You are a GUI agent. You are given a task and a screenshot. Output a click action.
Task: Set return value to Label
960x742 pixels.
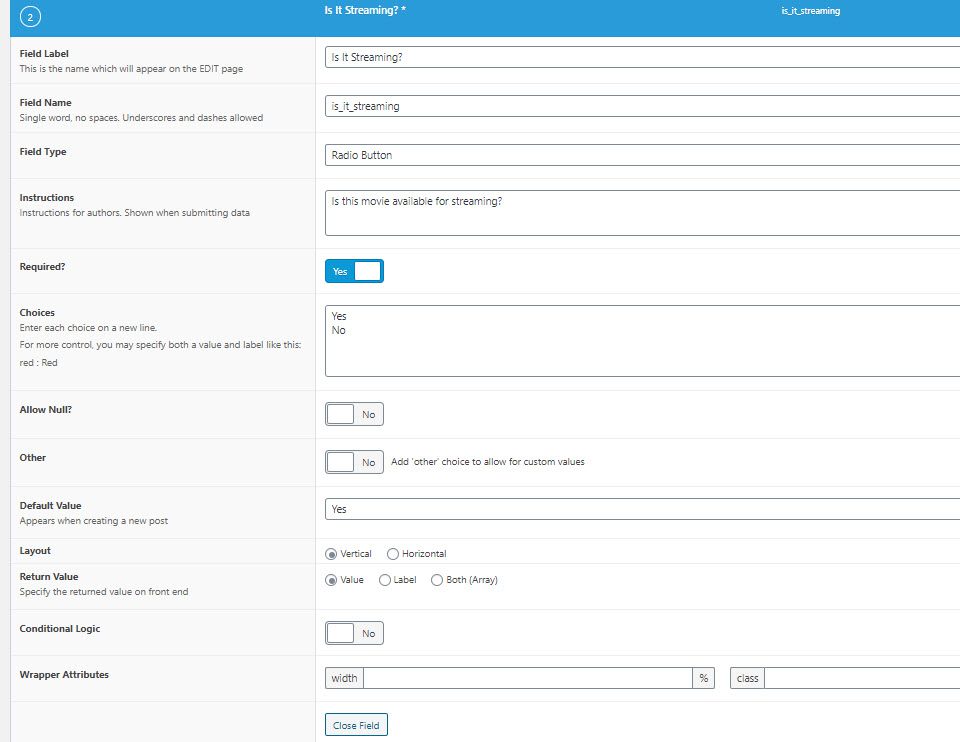pyautogui.click(x=385, y=580)
